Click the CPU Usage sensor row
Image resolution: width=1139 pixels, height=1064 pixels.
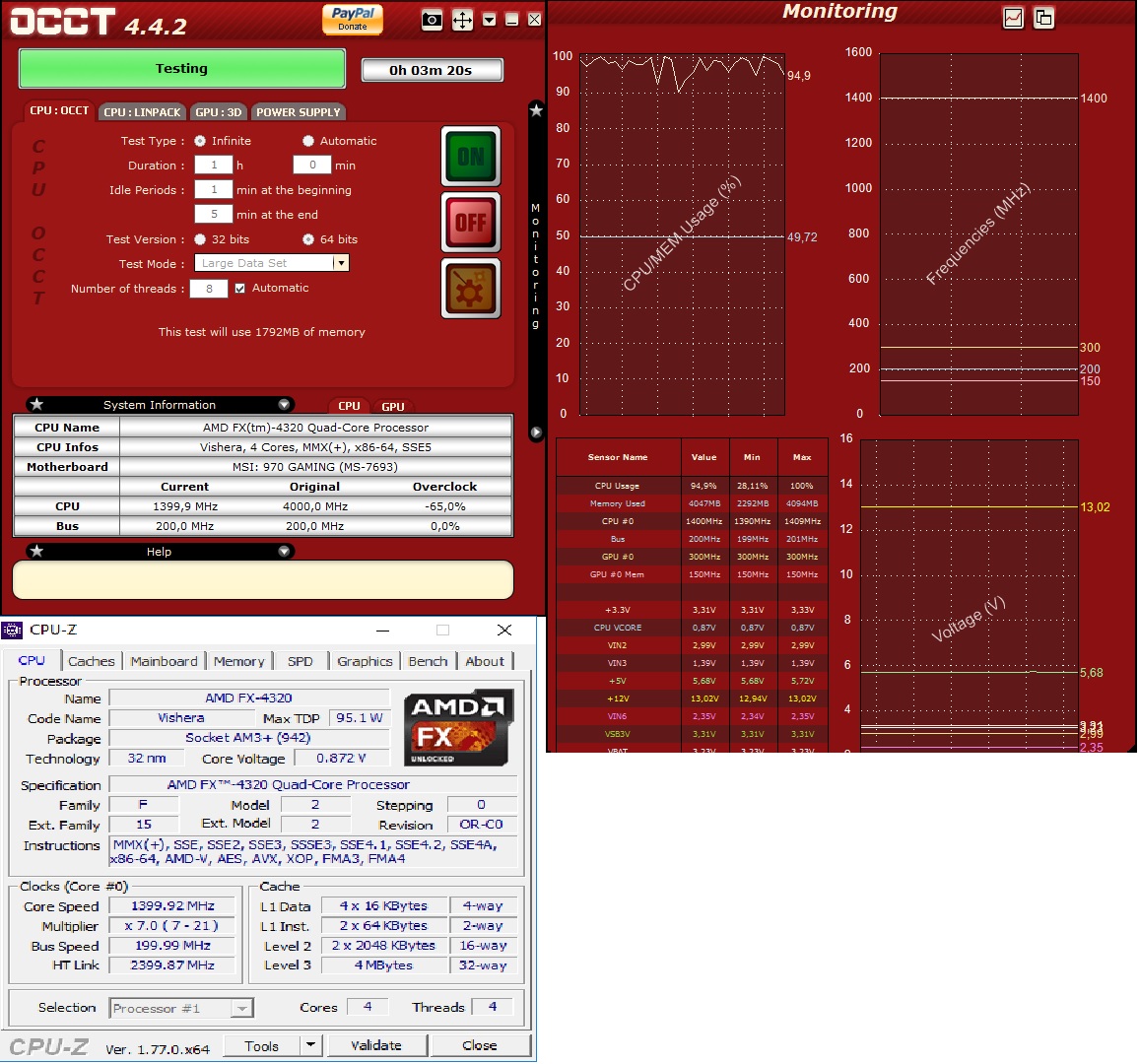pyautogui.click(x=692, y=485)
